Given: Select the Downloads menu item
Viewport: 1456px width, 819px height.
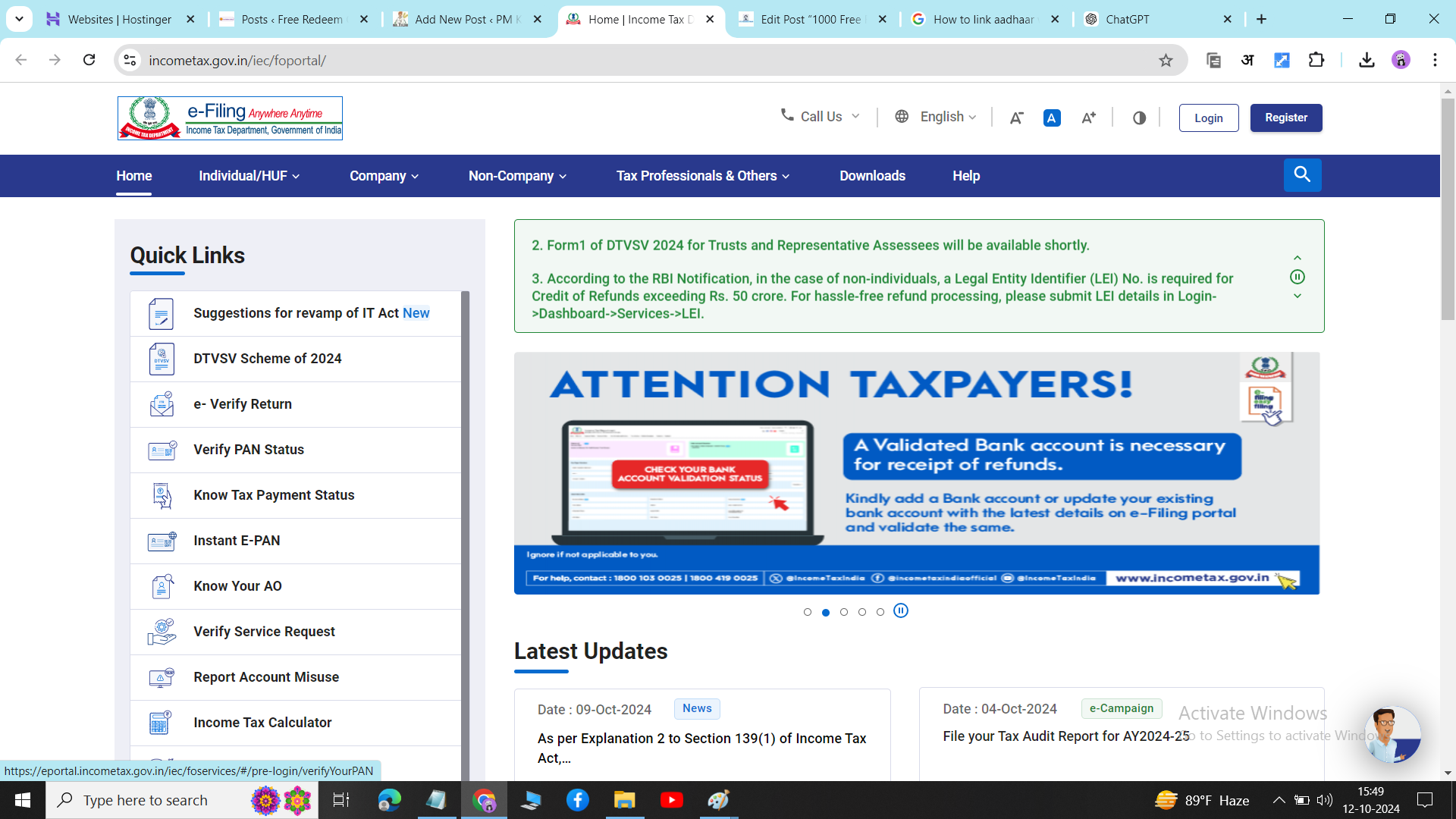Looking at the screenshot, I should (873, 175).
